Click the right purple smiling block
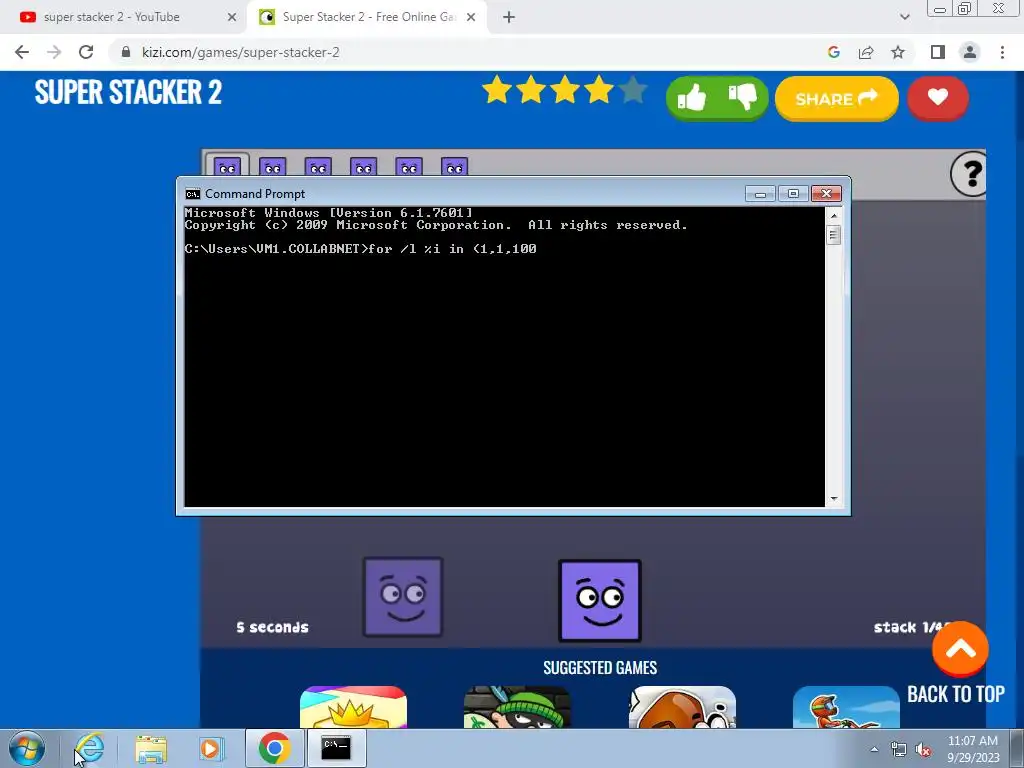1024x768 pixels. click(x=600, y=601)
